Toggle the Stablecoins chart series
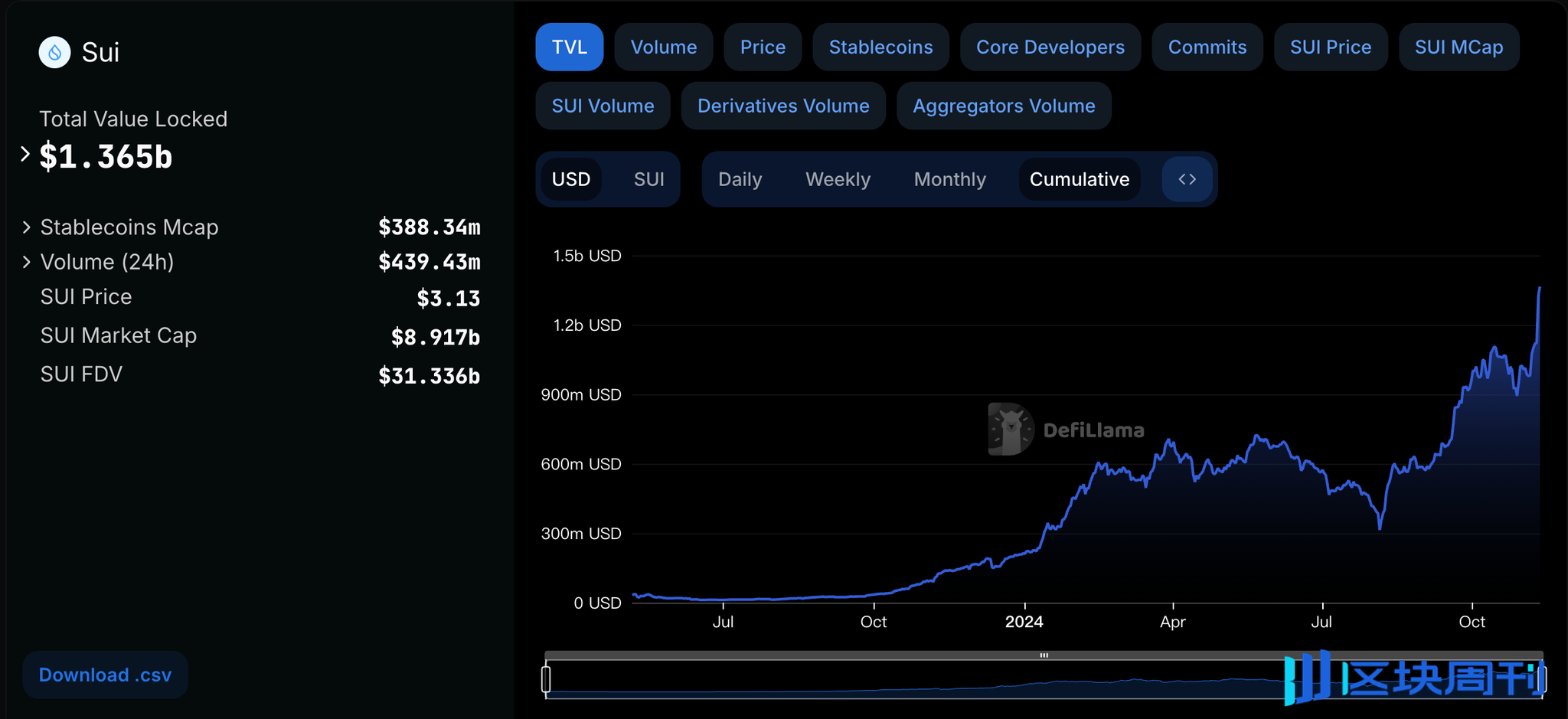This screenshot has height=719, width=1568. click(881, 47)
